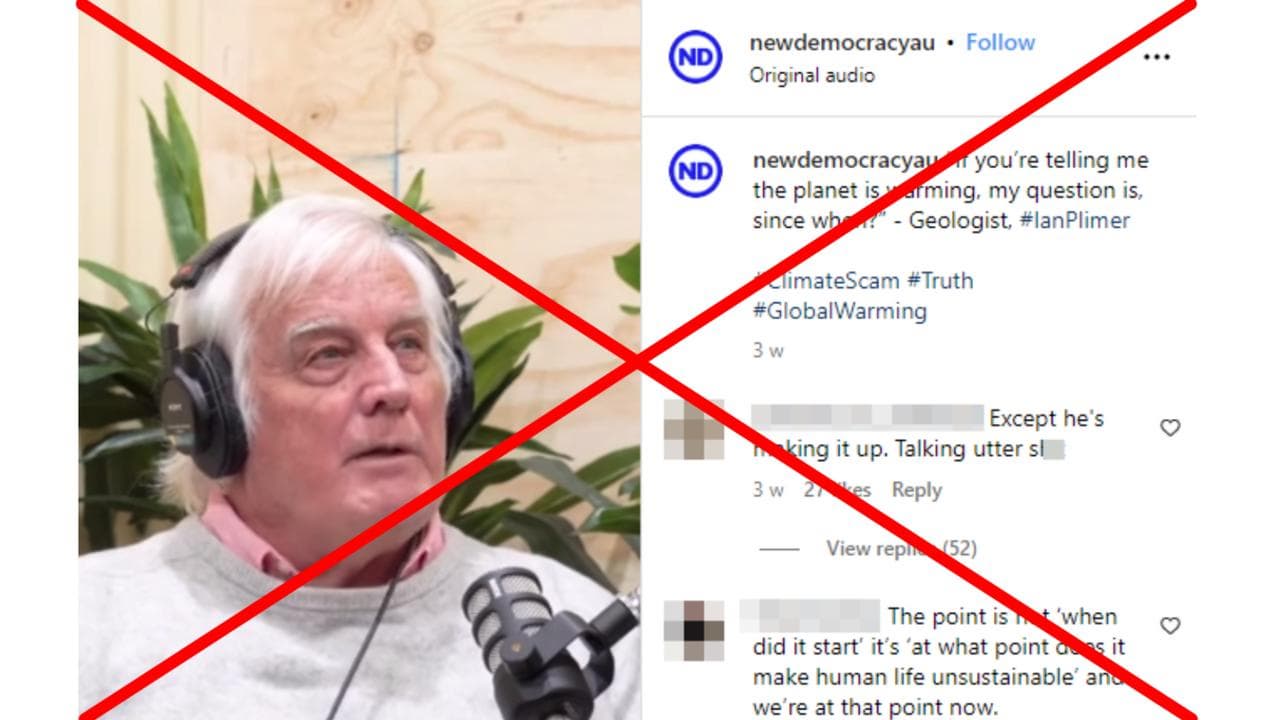This screenshot has width=1280, height=720.
Task: Click the ND avatar beside the caption
Action: tap(695, 172)
